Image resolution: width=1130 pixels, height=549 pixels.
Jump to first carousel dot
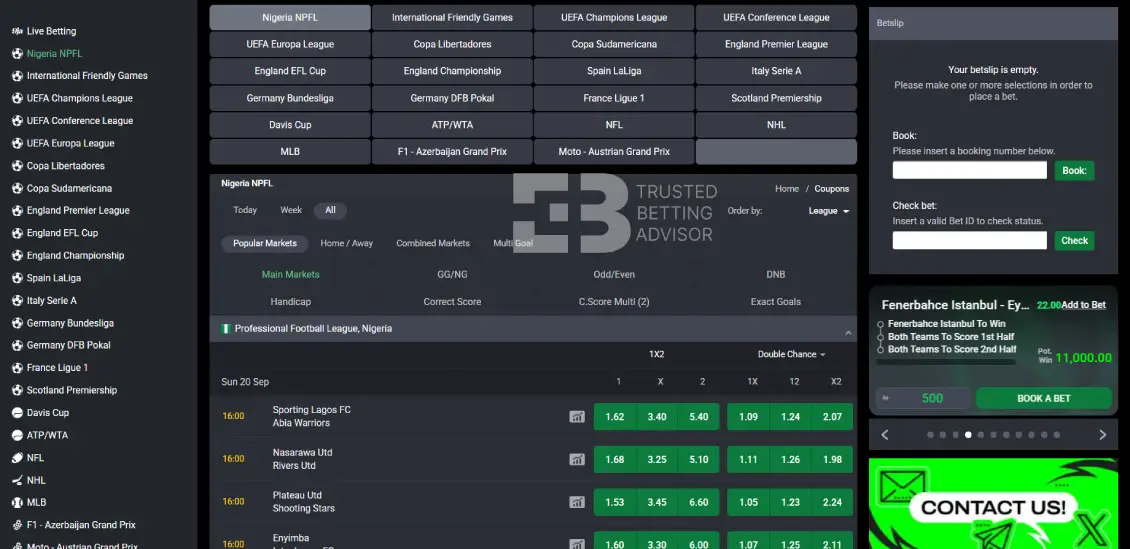click(x=930, y=435)
